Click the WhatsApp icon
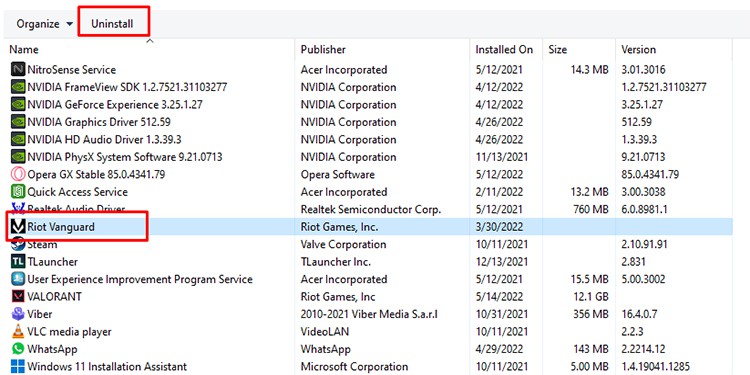The image size is (750, 375). 18,349
